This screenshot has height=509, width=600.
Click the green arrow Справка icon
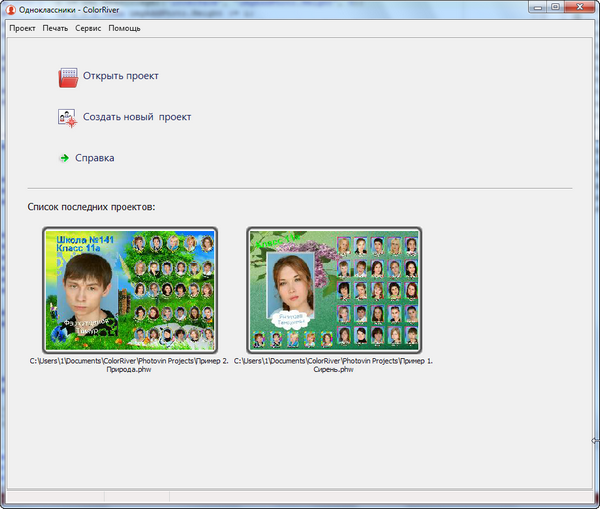pos(65,158)
